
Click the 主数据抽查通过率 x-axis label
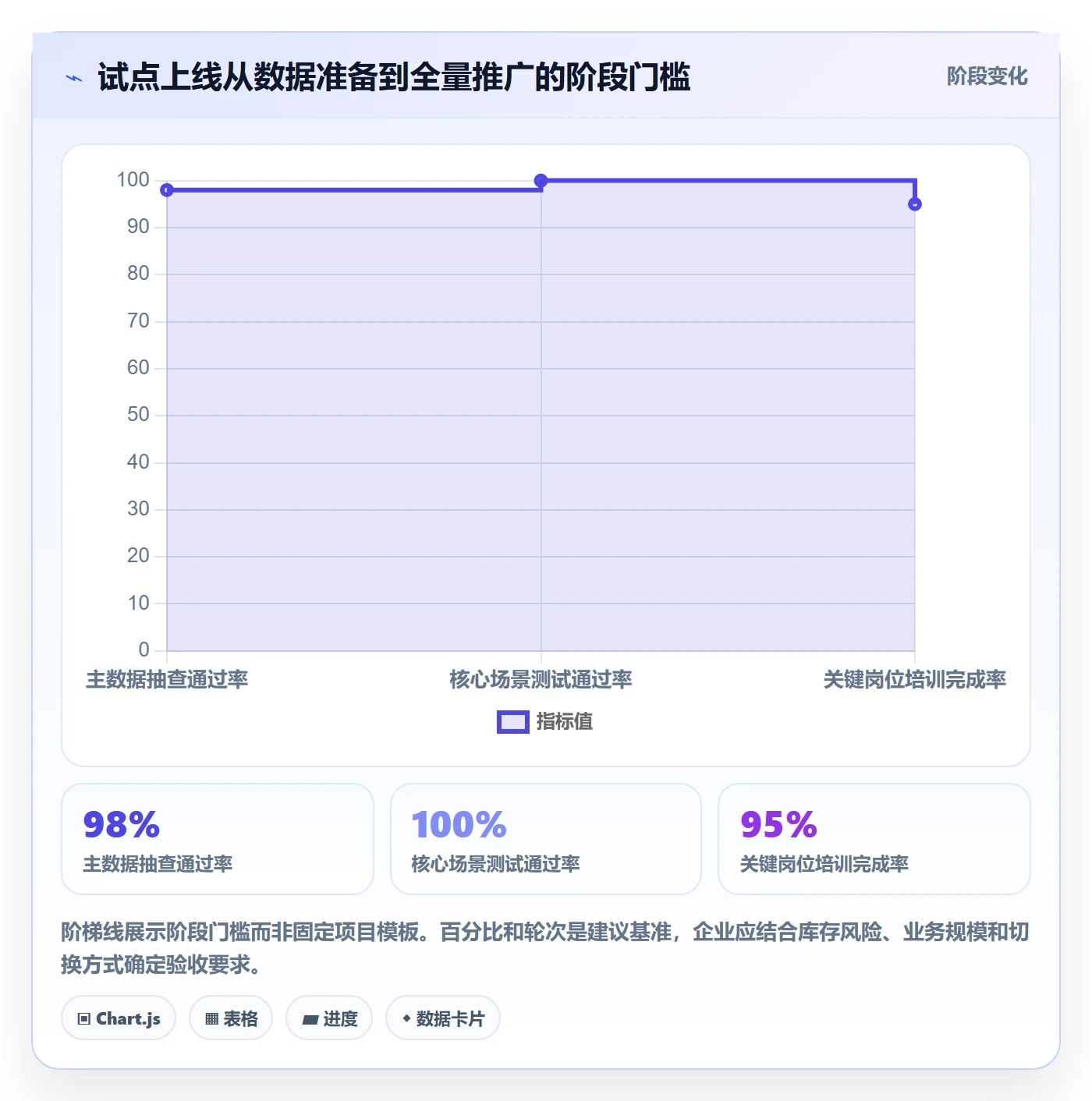167,679
